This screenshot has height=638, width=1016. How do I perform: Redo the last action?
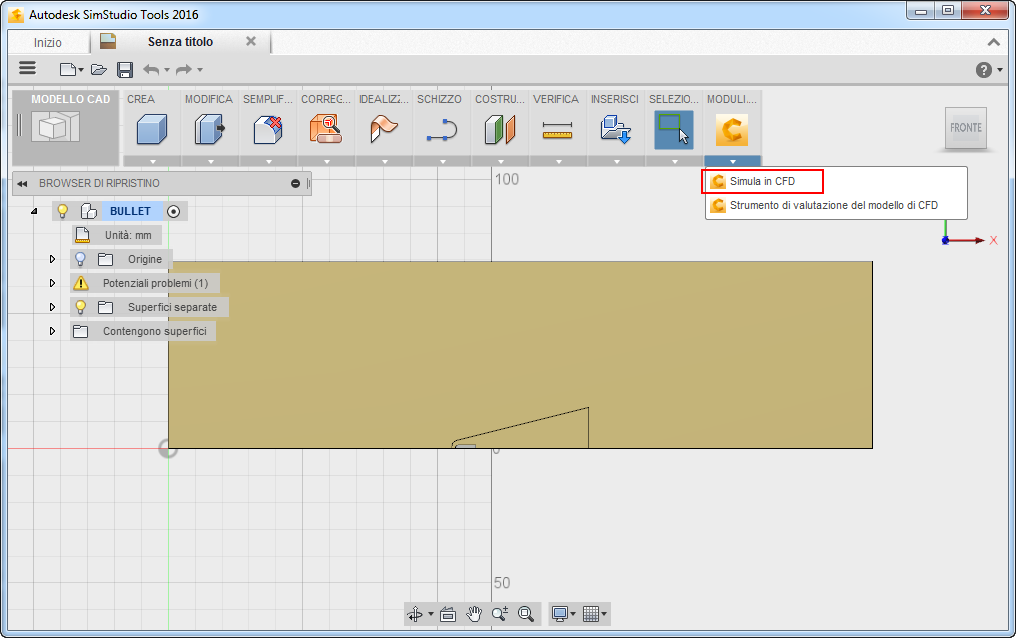(x=185, y=69)
